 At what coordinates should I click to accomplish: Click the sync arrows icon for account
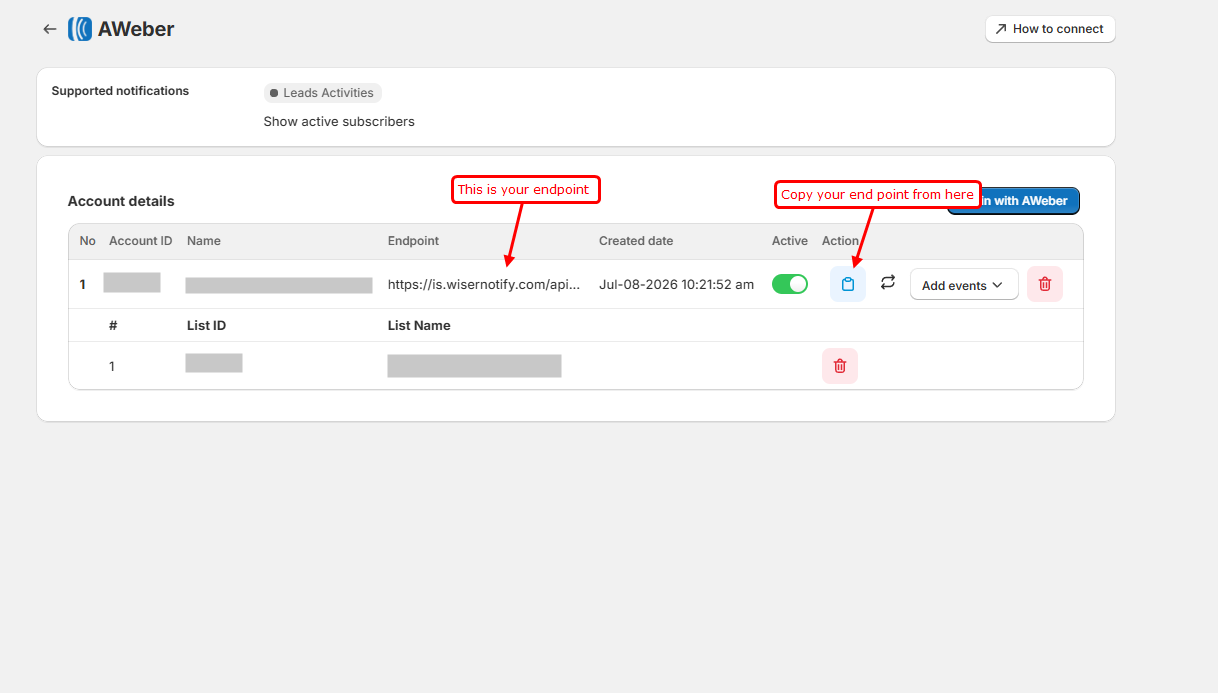888,283
